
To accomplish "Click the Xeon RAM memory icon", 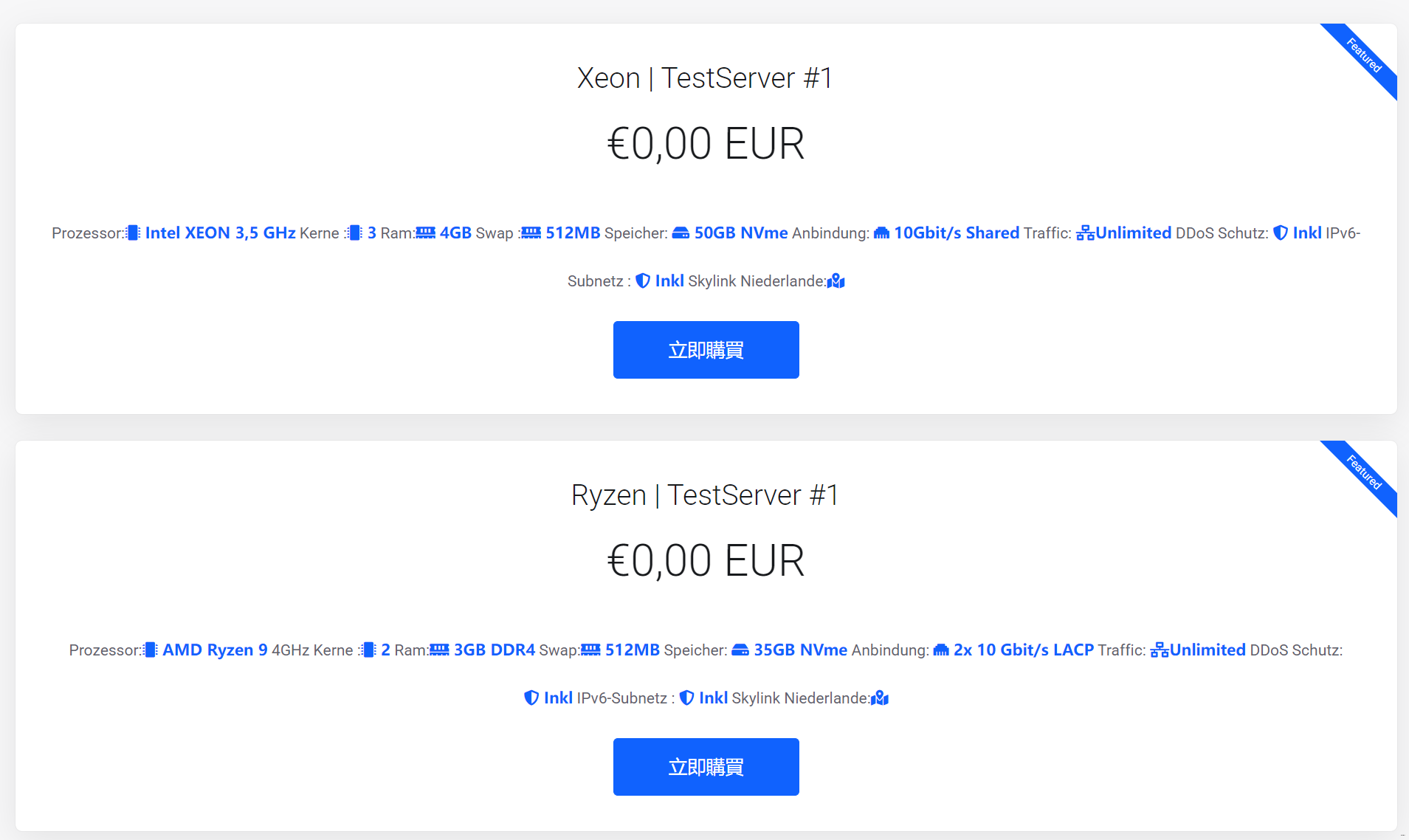I will [426, 233].
